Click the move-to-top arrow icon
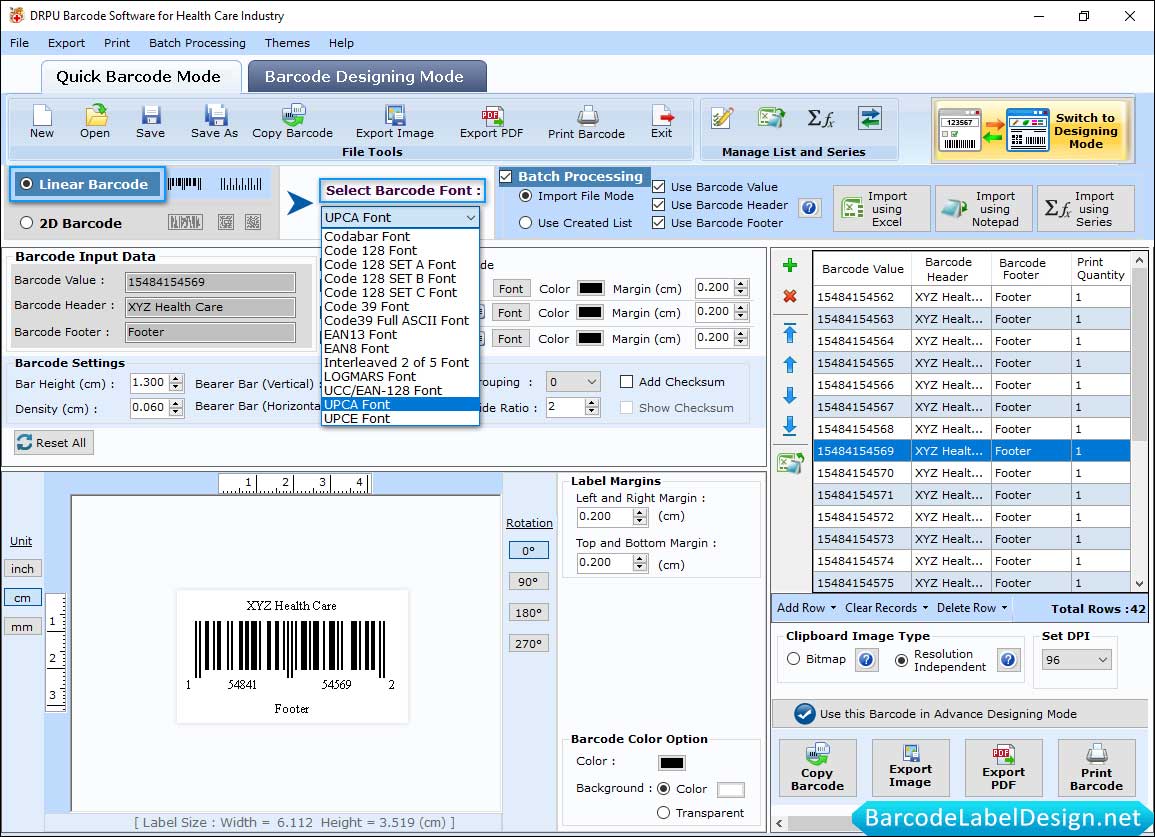 790,333
